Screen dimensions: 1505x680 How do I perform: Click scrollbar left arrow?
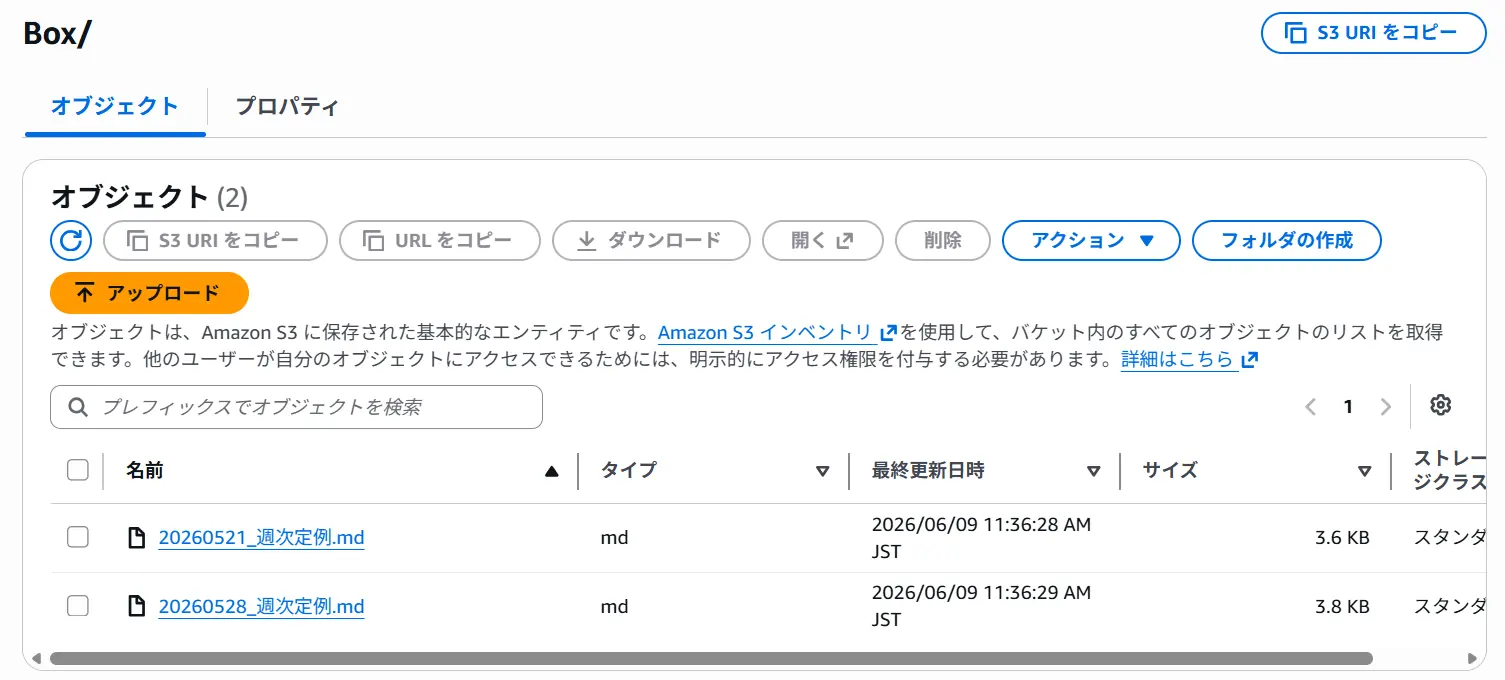[36, 659]
